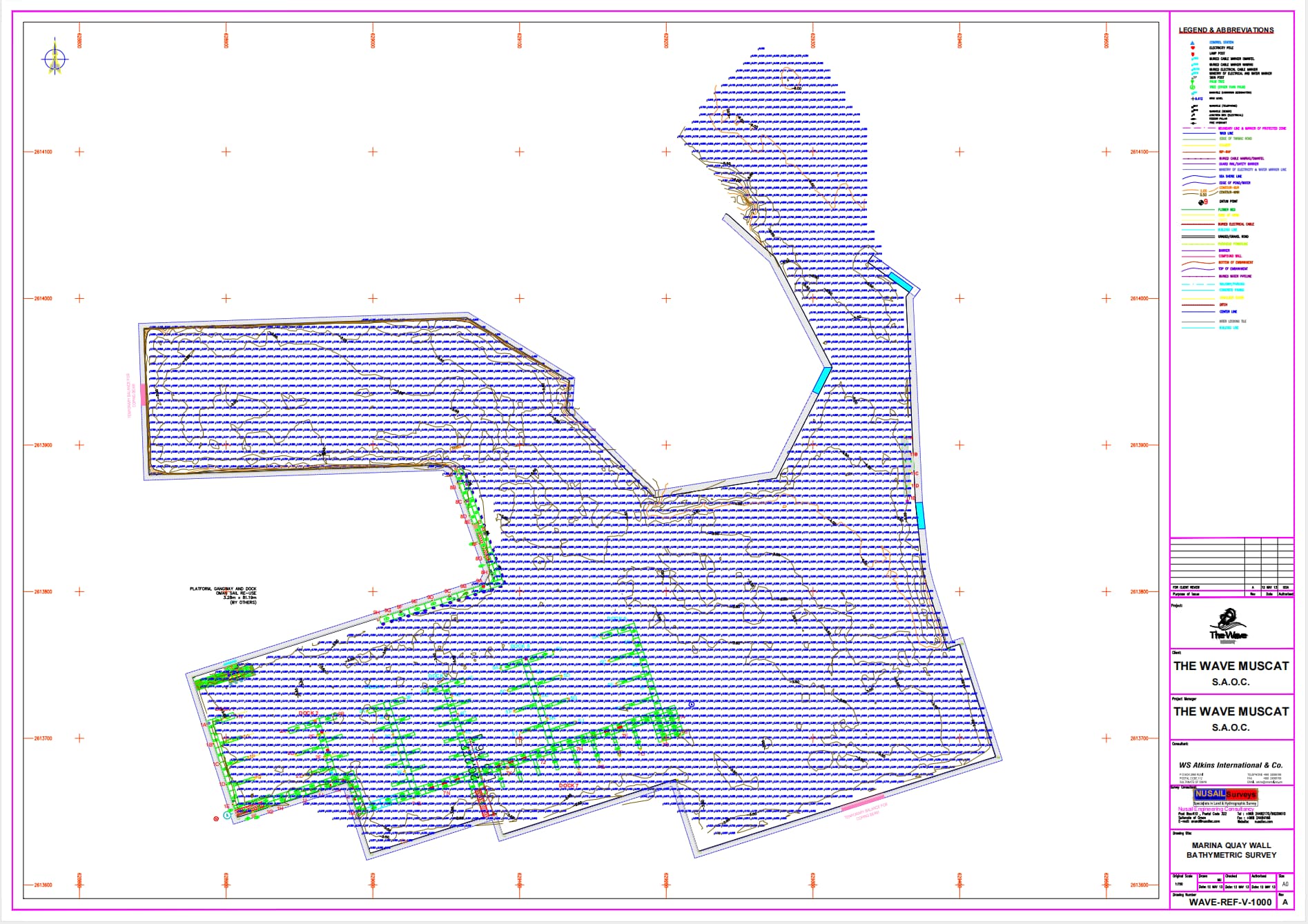Image resolution: width=1308 pixels, height=924 pixels.
Task: Click the Datum Point legend symbol
Action: point(1203,202)
